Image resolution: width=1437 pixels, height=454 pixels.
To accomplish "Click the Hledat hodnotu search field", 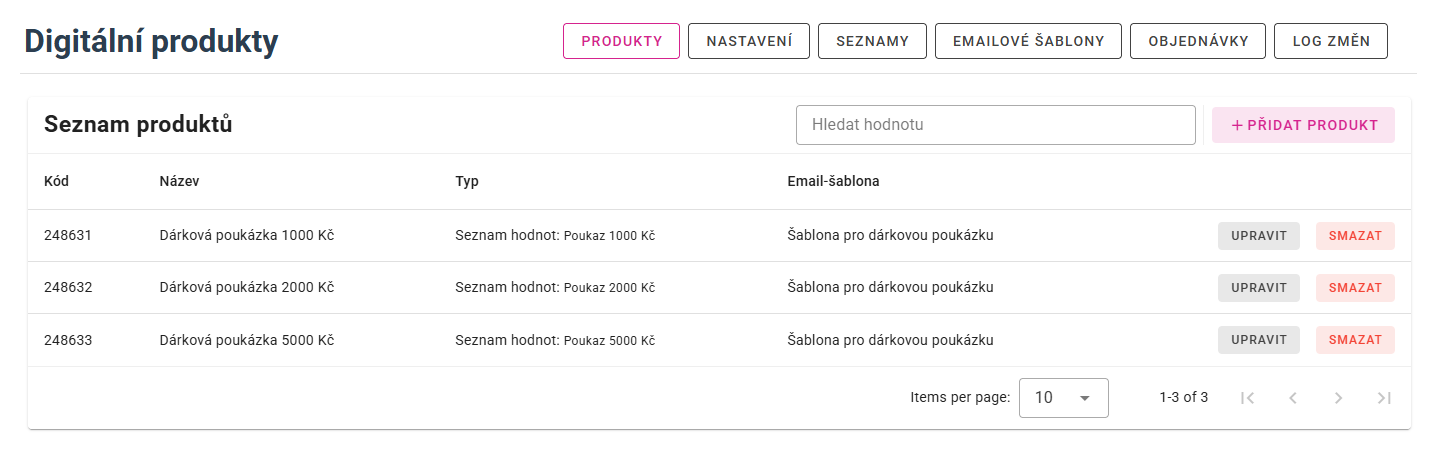I will click(x=995, y=125).
